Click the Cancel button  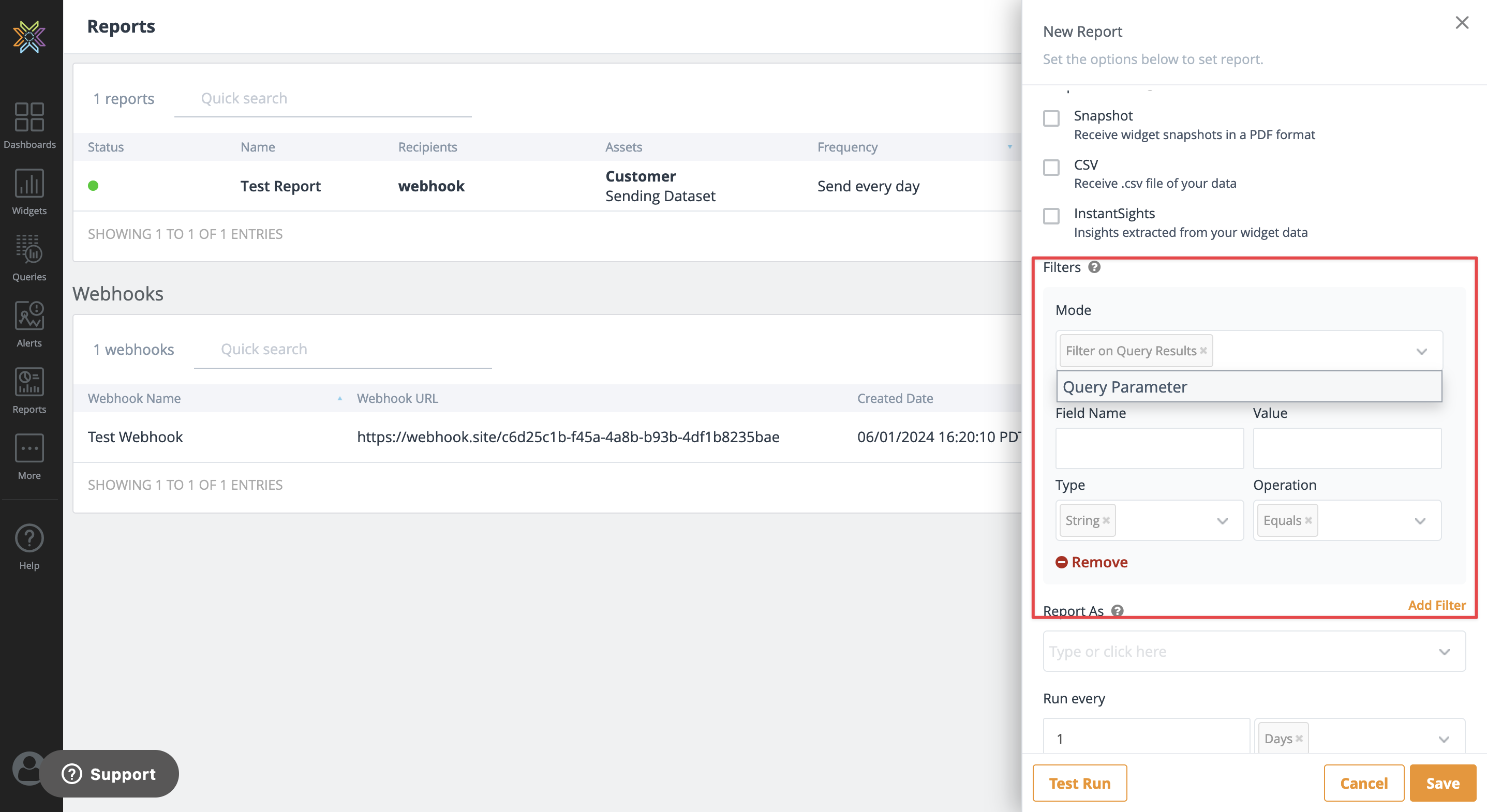click(1363, 783)
